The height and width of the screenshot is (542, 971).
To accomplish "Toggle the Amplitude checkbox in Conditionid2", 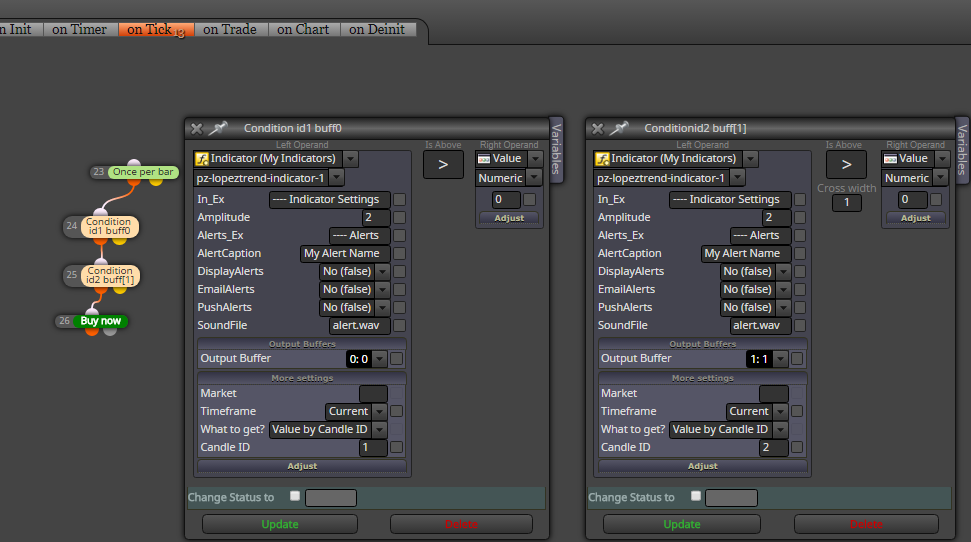I will pos(800,217).
